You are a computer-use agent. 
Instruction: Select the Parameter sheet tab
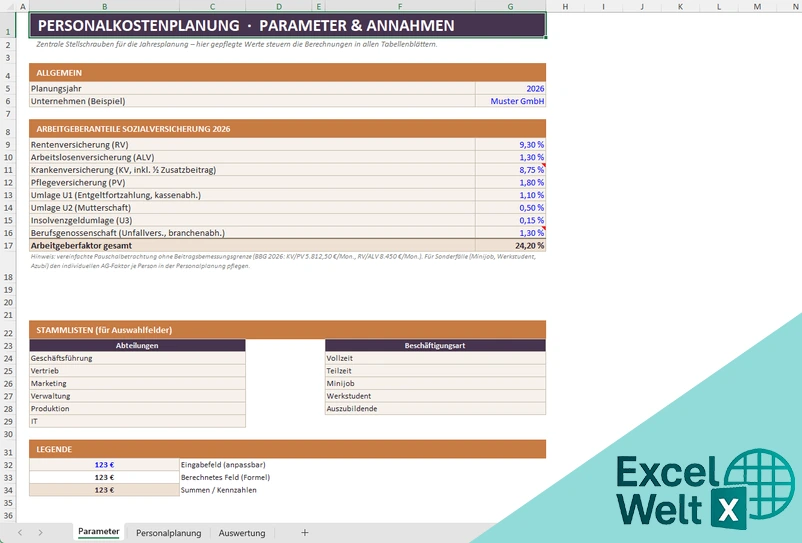click(x=99, y=532)
